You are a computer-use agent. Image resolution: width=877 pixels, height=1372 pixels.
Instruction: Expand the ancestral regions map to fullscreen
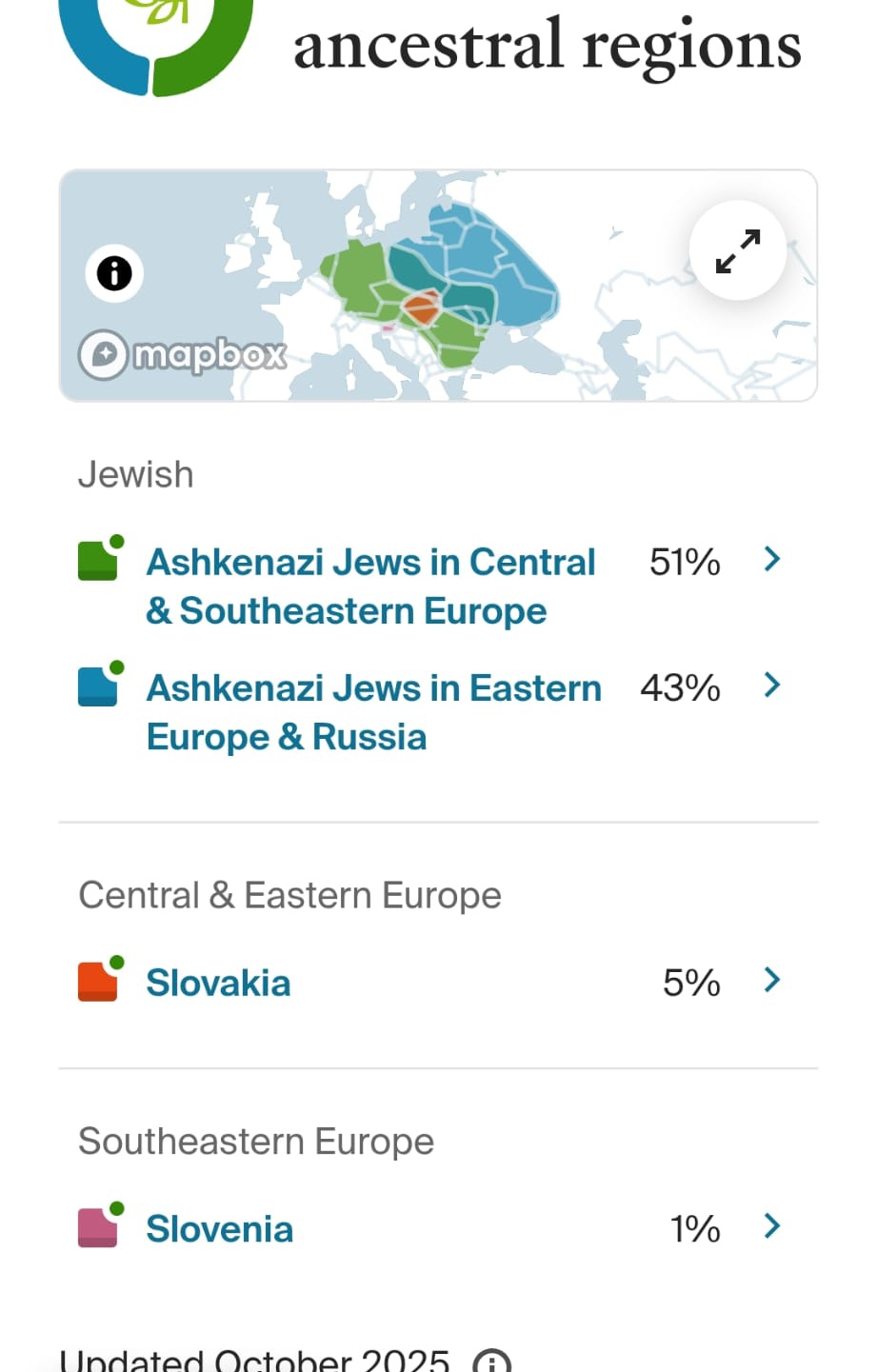[738, 250]
